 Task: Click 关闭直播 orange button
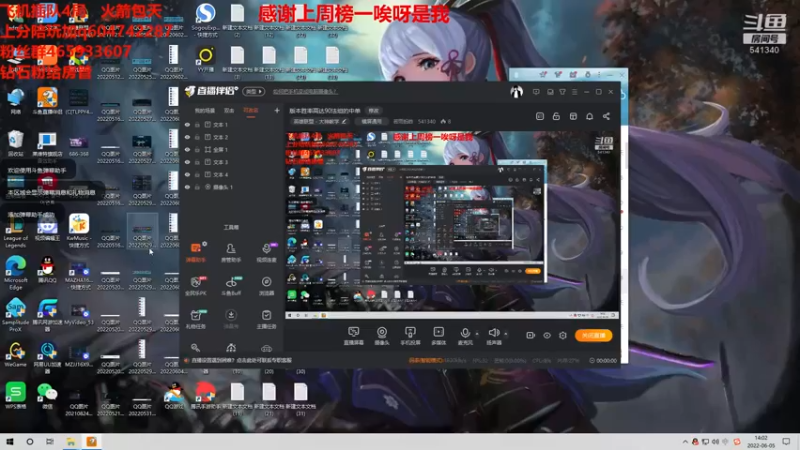tap(593, 335)
